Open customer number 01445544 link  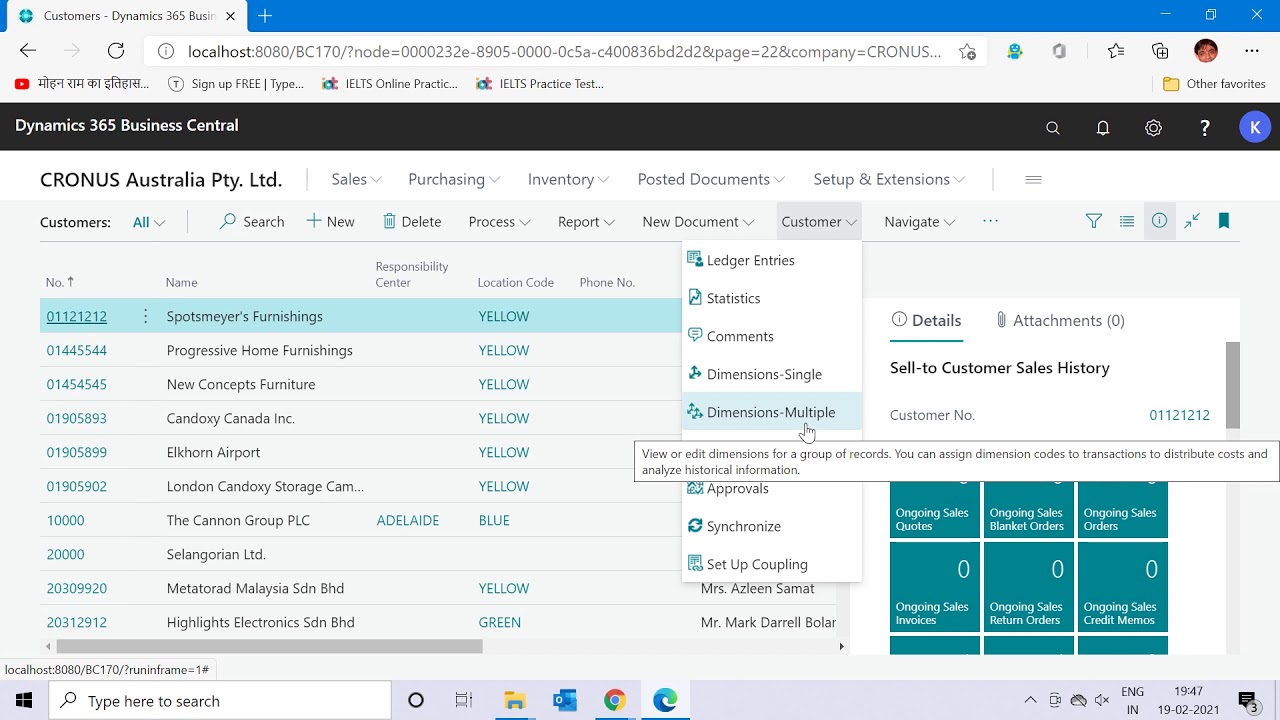pyautogui.click(x=76, y=350)
